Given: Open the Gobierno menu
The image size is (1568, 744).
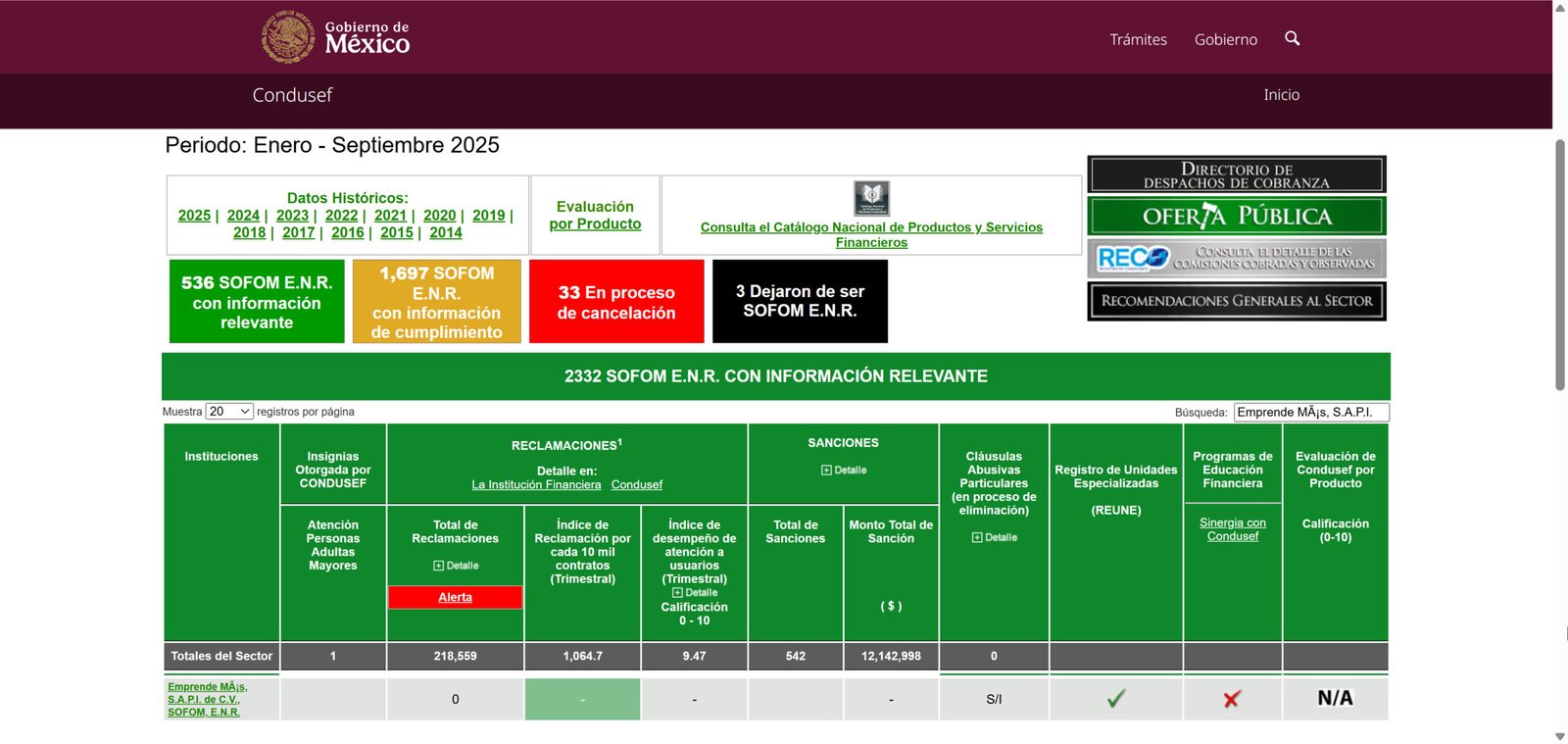Looking at the screenshot, I should [x=1225, y=39].
